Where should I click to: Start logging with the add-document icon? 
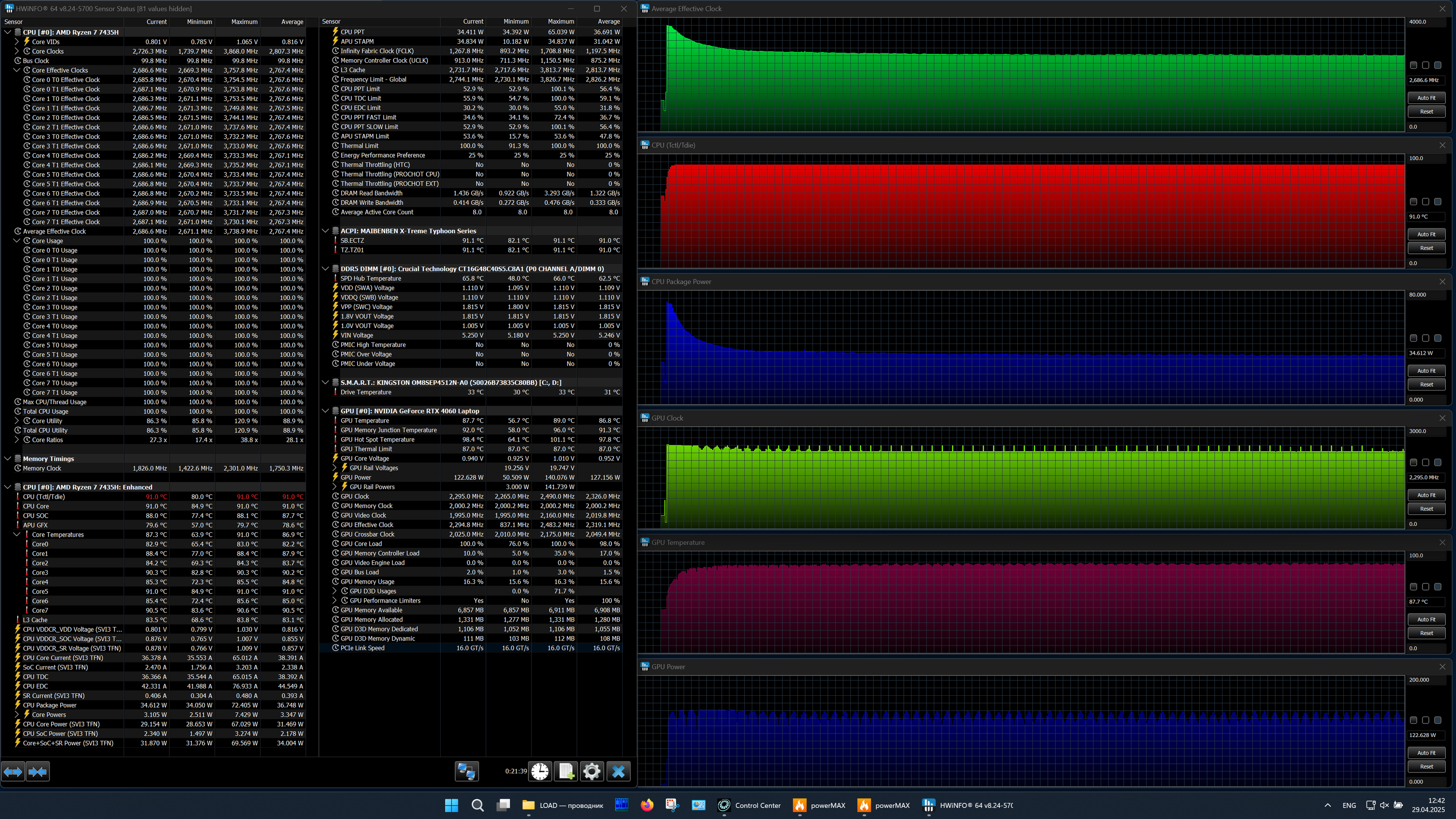coord(566,771)
